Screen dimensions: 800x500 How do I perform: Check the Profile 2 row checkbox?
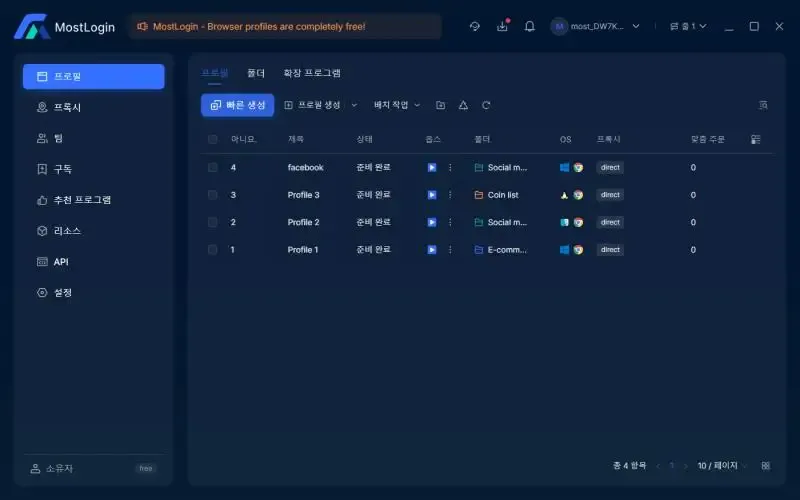(213, 222)
